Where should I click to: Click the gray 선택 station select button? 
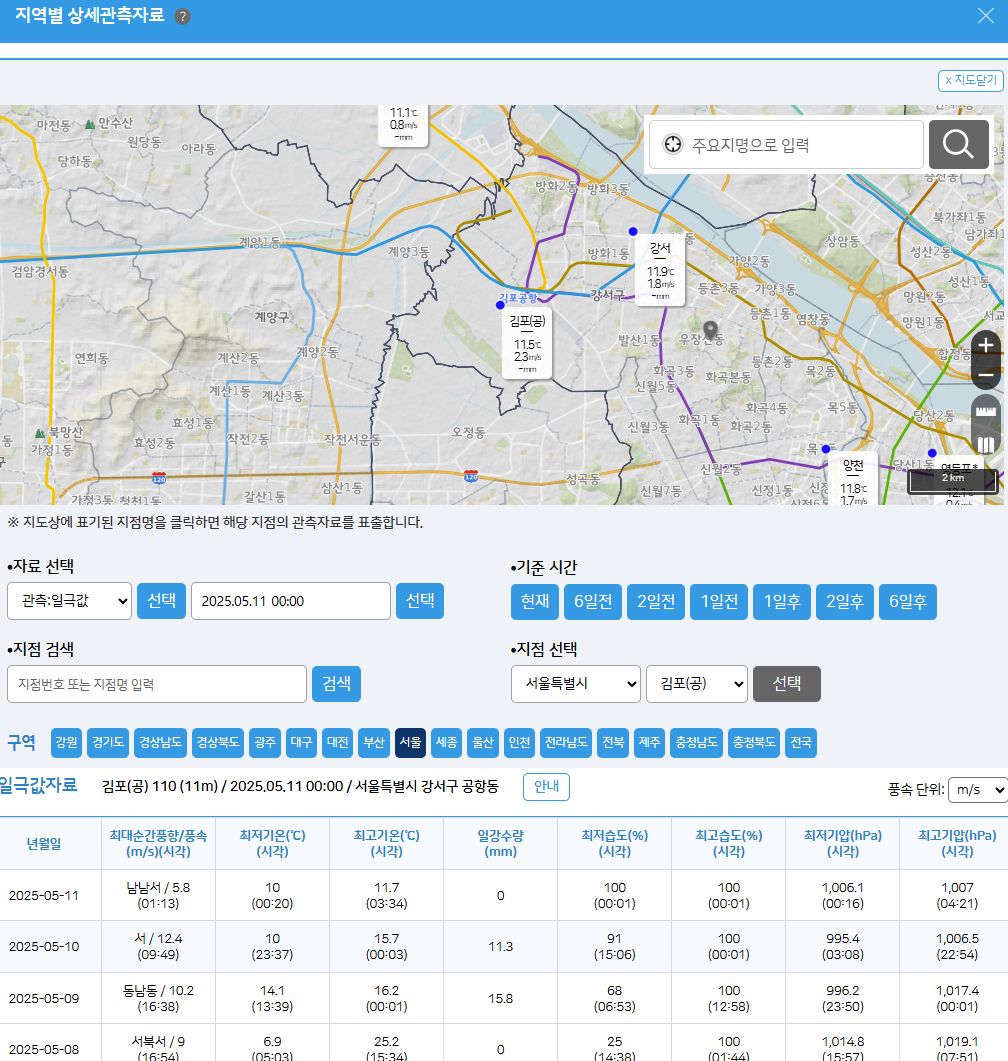tap(787, 684)
